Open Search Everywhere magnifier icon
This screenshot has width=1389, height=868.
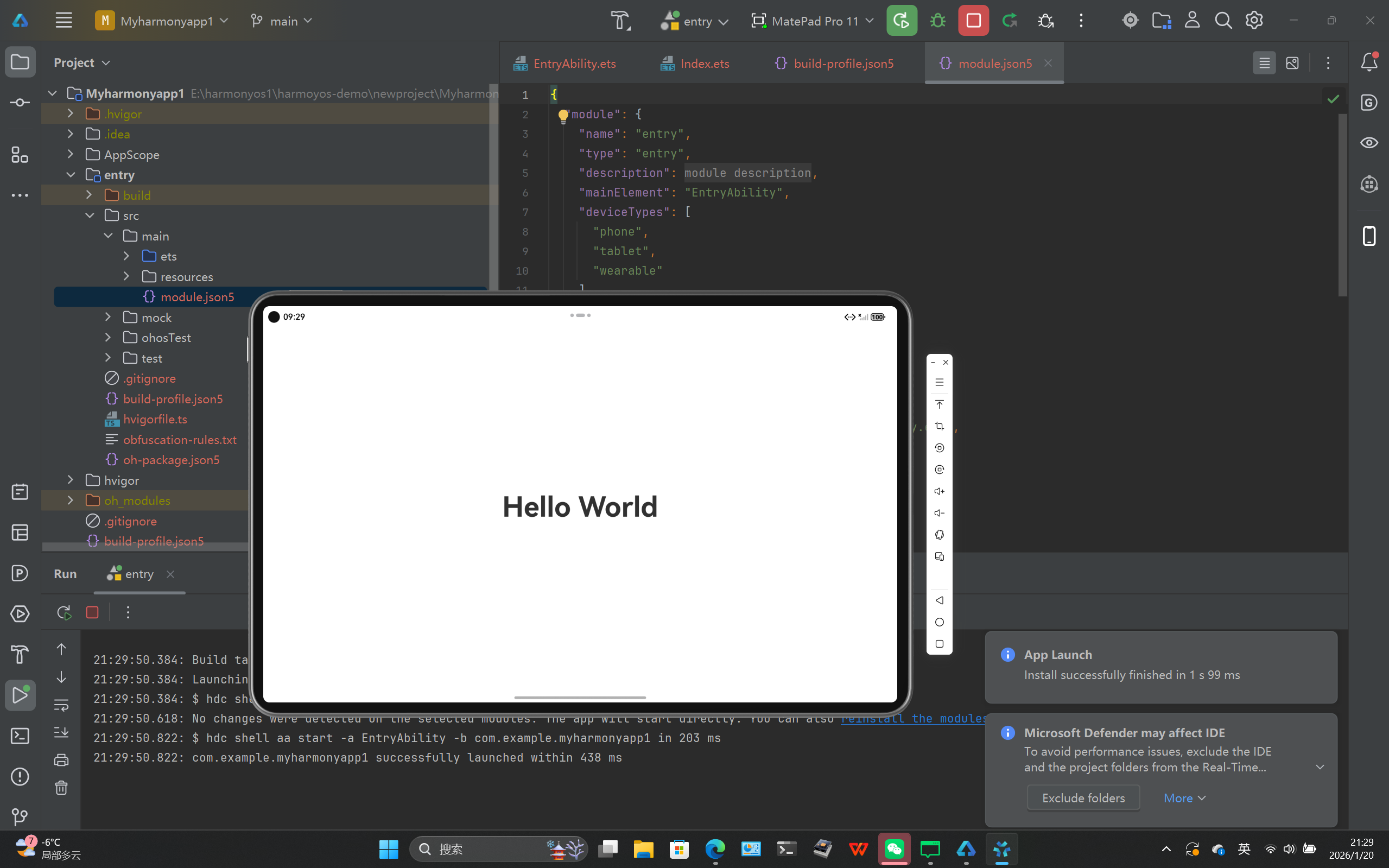click(x=1223, y=21)
